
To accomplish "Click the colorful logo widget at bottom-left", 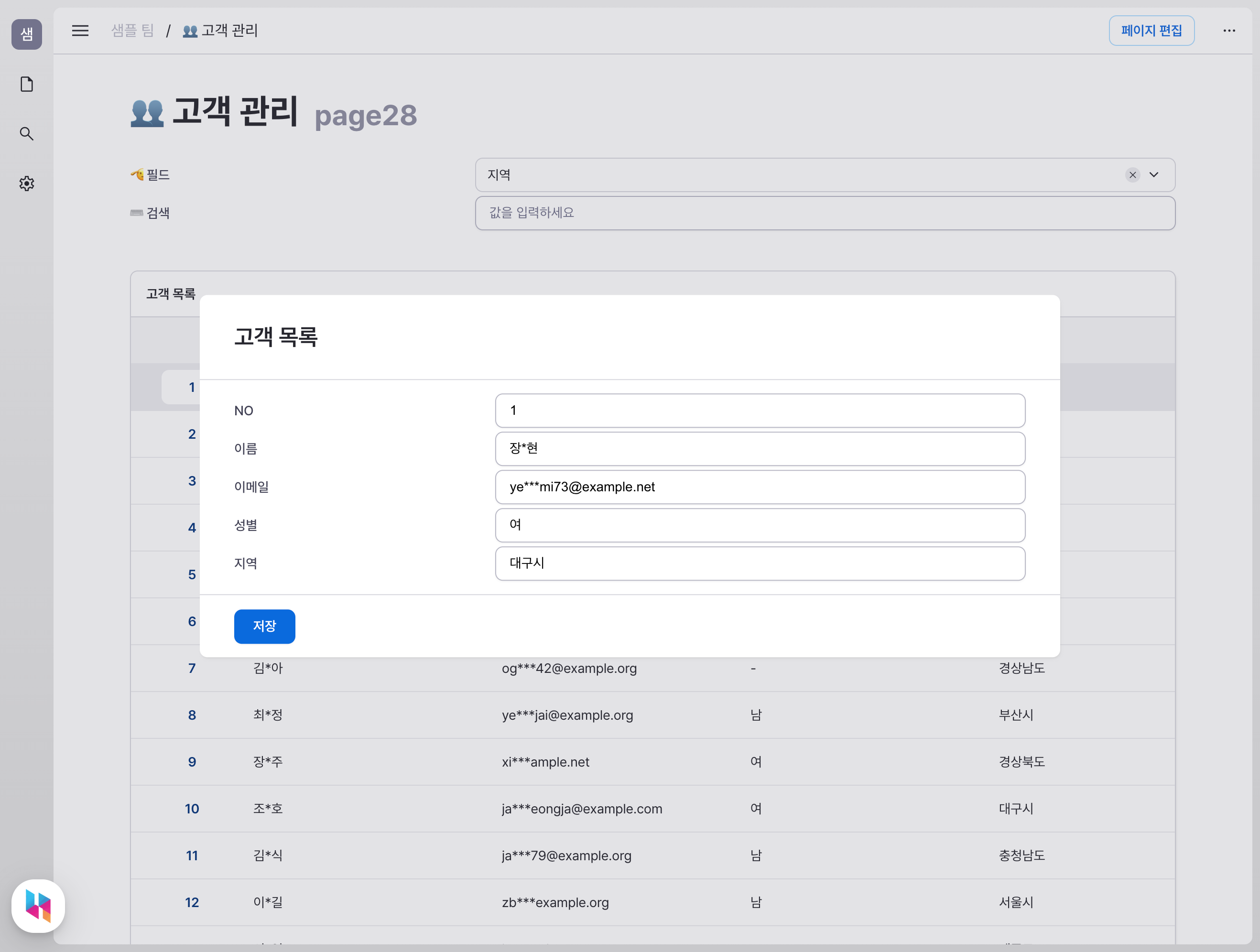I will point(38,905).
